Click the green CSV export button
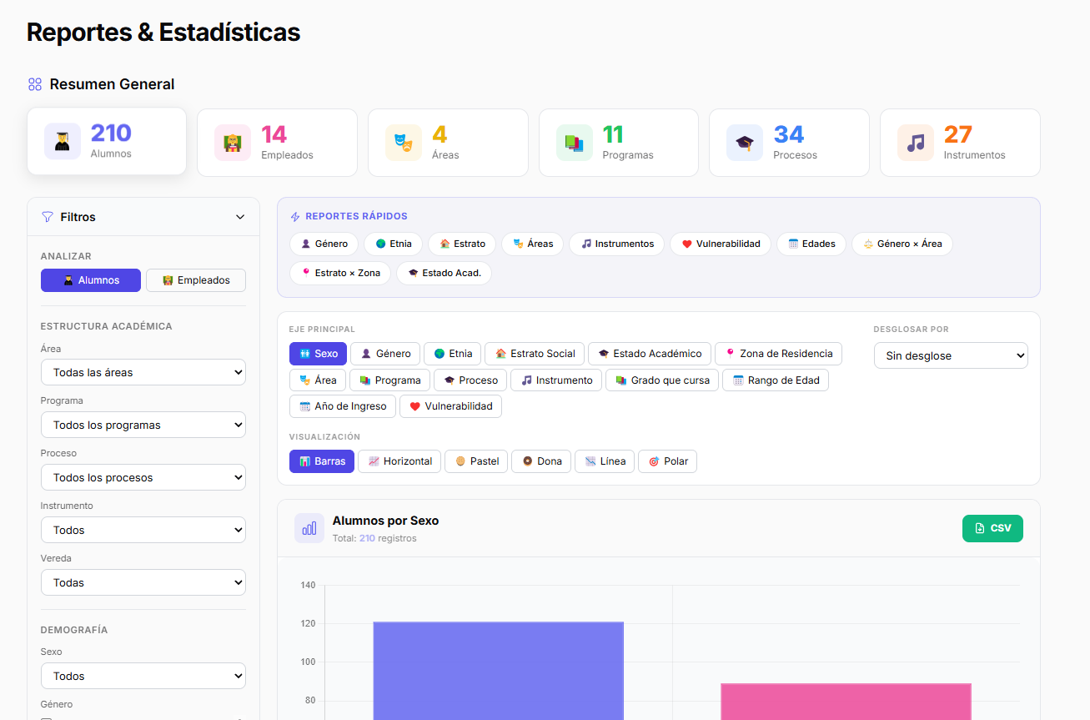The height and width of the screenshot is (720, 1090). (992, 528)
